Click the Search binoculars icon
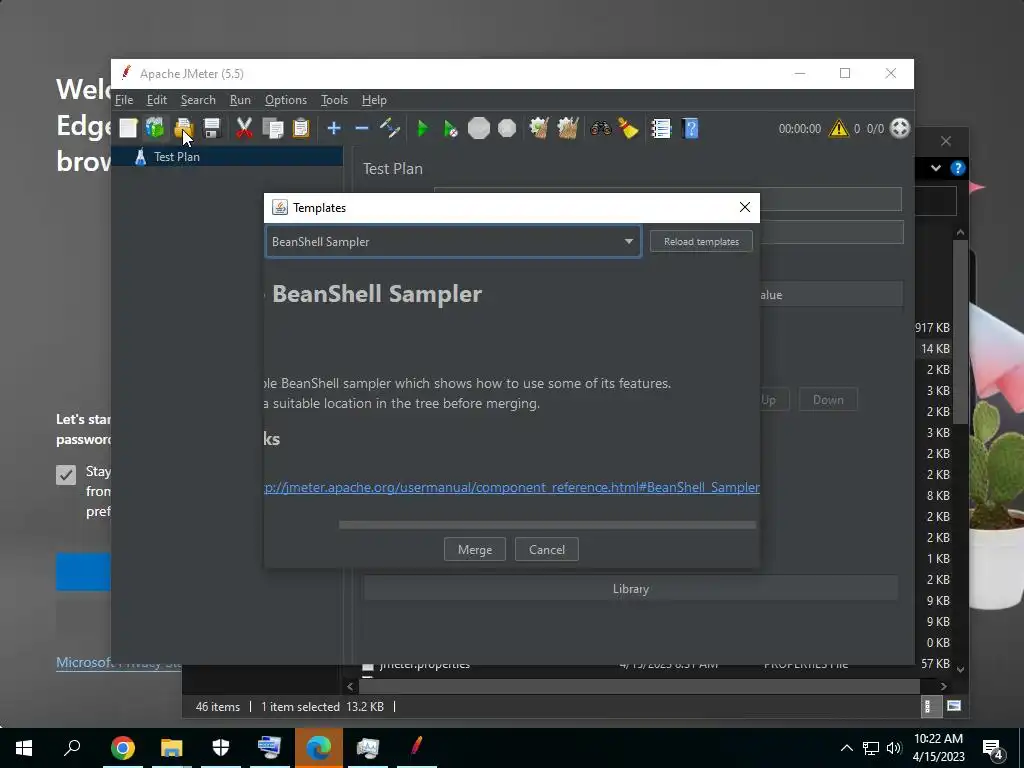The image size is (1024, 768). (x=600, y=128)
